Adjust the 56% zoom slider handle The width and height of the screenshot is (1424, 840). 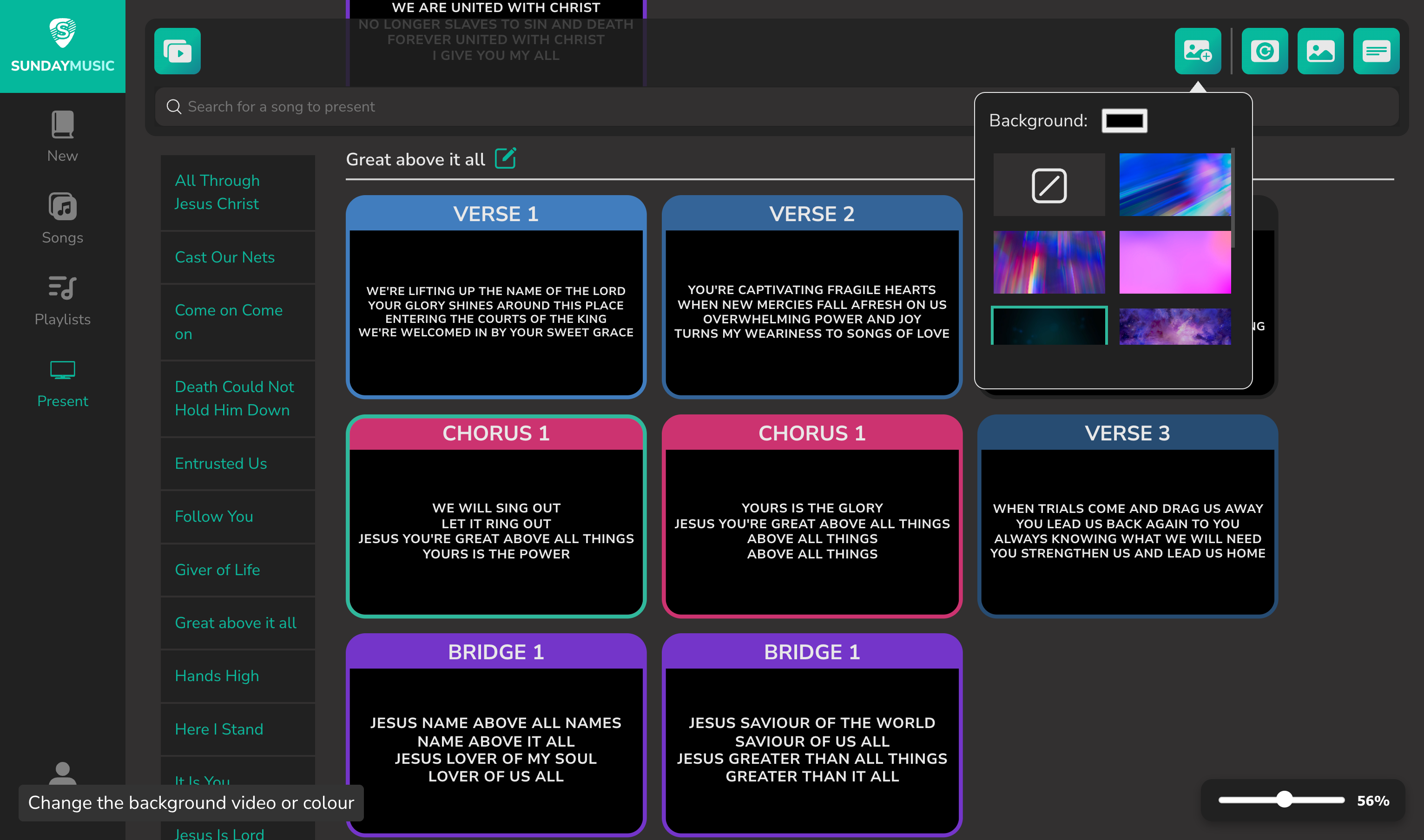[x=1284, y=799]
